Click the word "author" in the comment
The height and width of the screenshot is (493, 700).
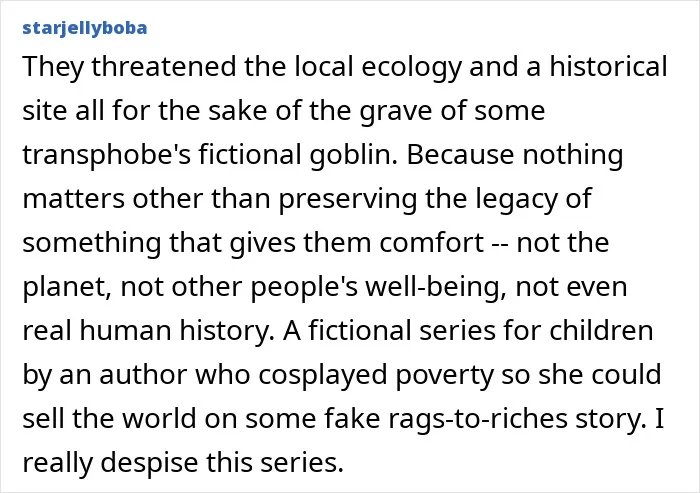(x=142, y=375)
